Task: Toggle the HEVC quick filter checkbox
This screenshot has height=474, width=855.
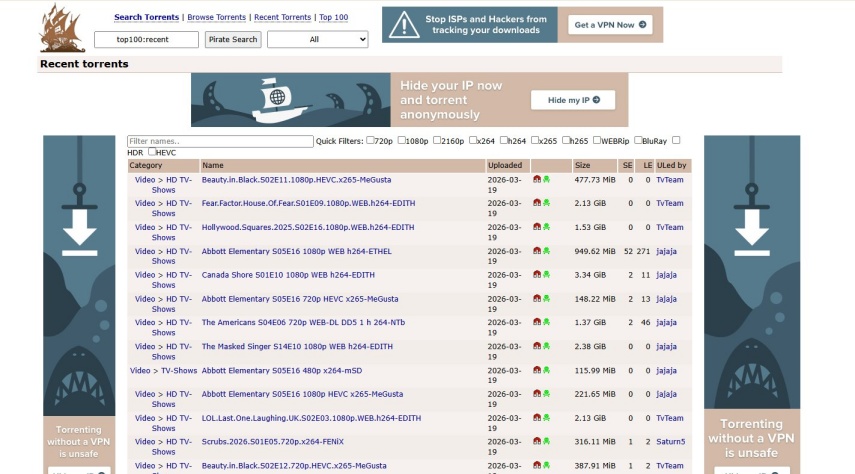Action: [x=152, y=152]
